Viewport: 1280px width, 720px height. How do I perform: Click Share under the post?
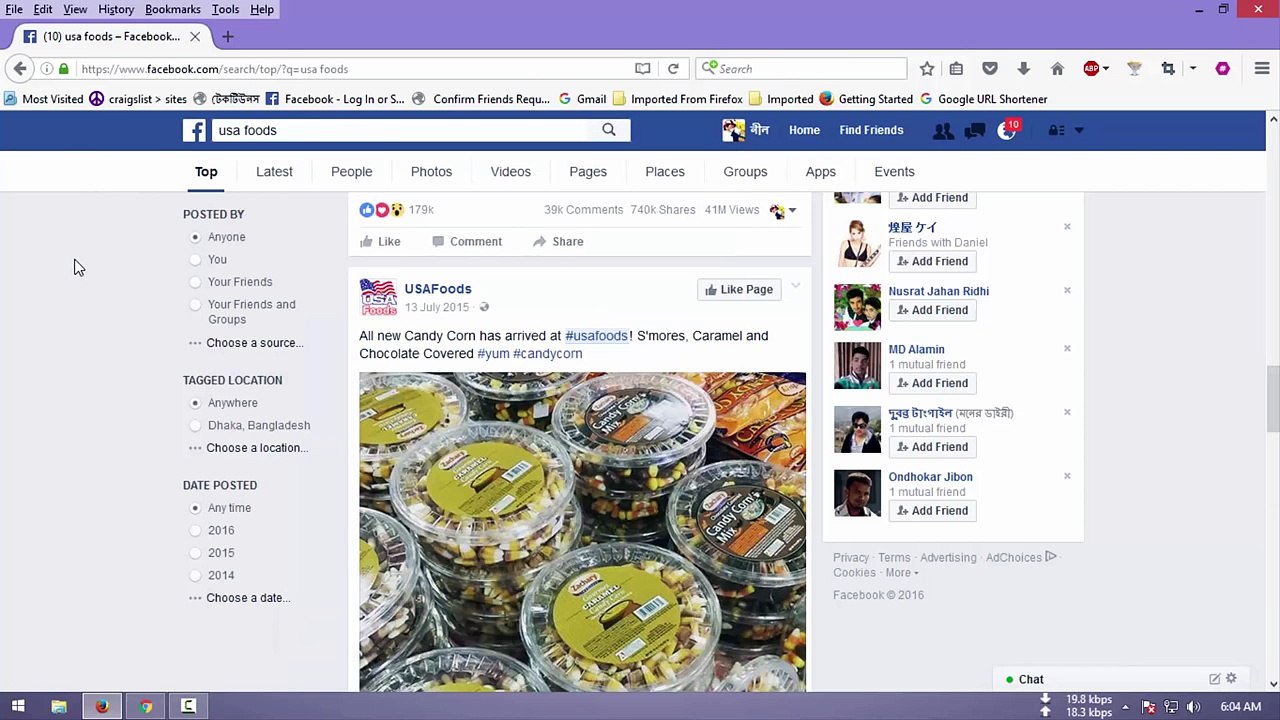(x=558, y=241)
